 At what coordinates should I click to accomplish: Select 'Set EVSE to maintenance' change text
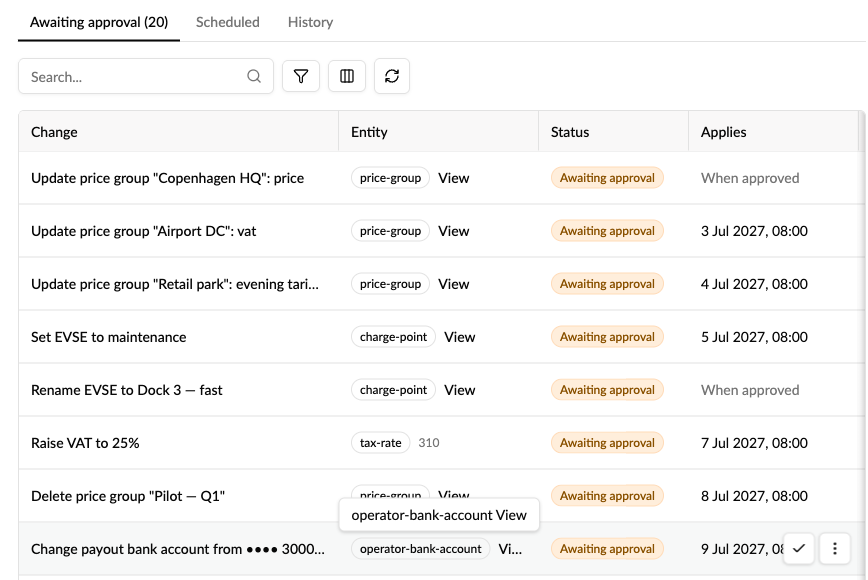[x=108, y=337]
